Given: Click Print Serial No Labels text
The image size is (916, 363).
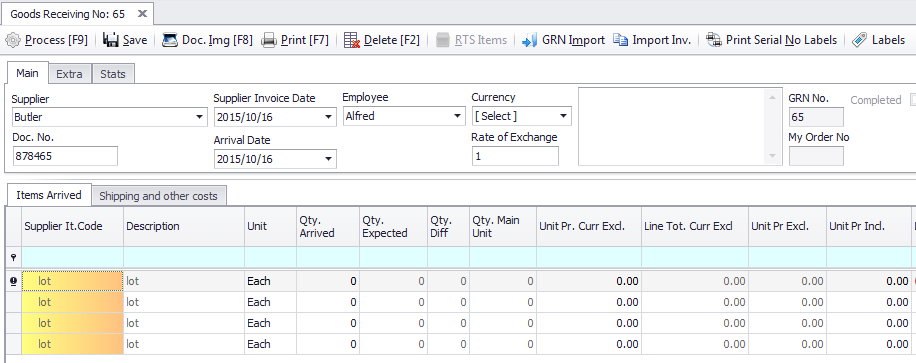Looking at the screenshot, I should (x=782, y=40).
